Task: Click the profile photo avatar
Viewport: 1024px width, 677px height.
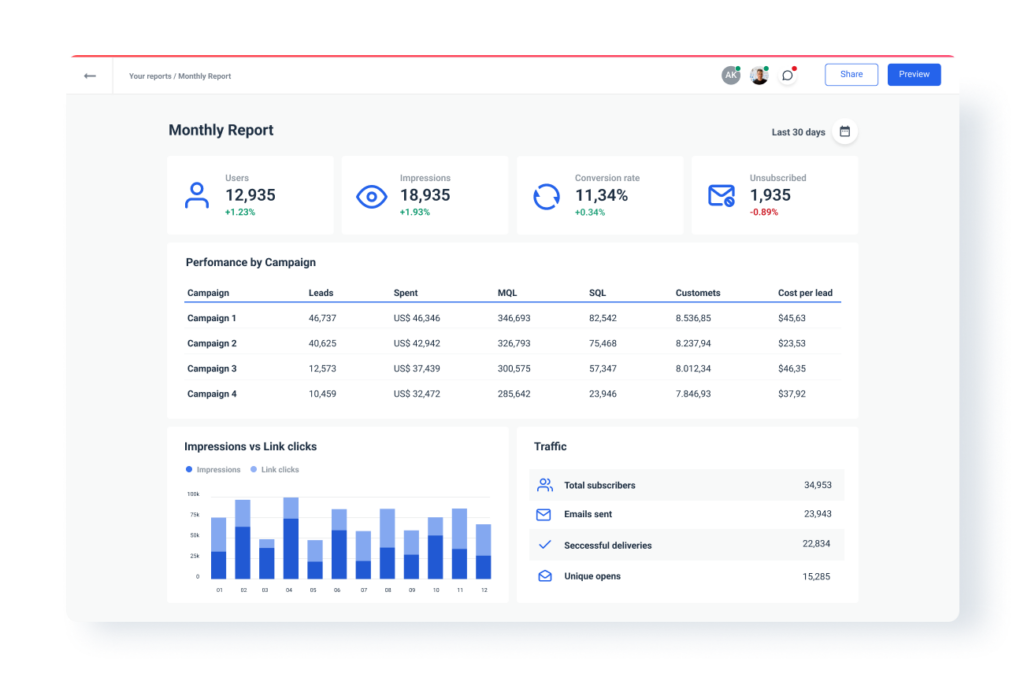Action: pyautogui.click(x=759, y=75)
